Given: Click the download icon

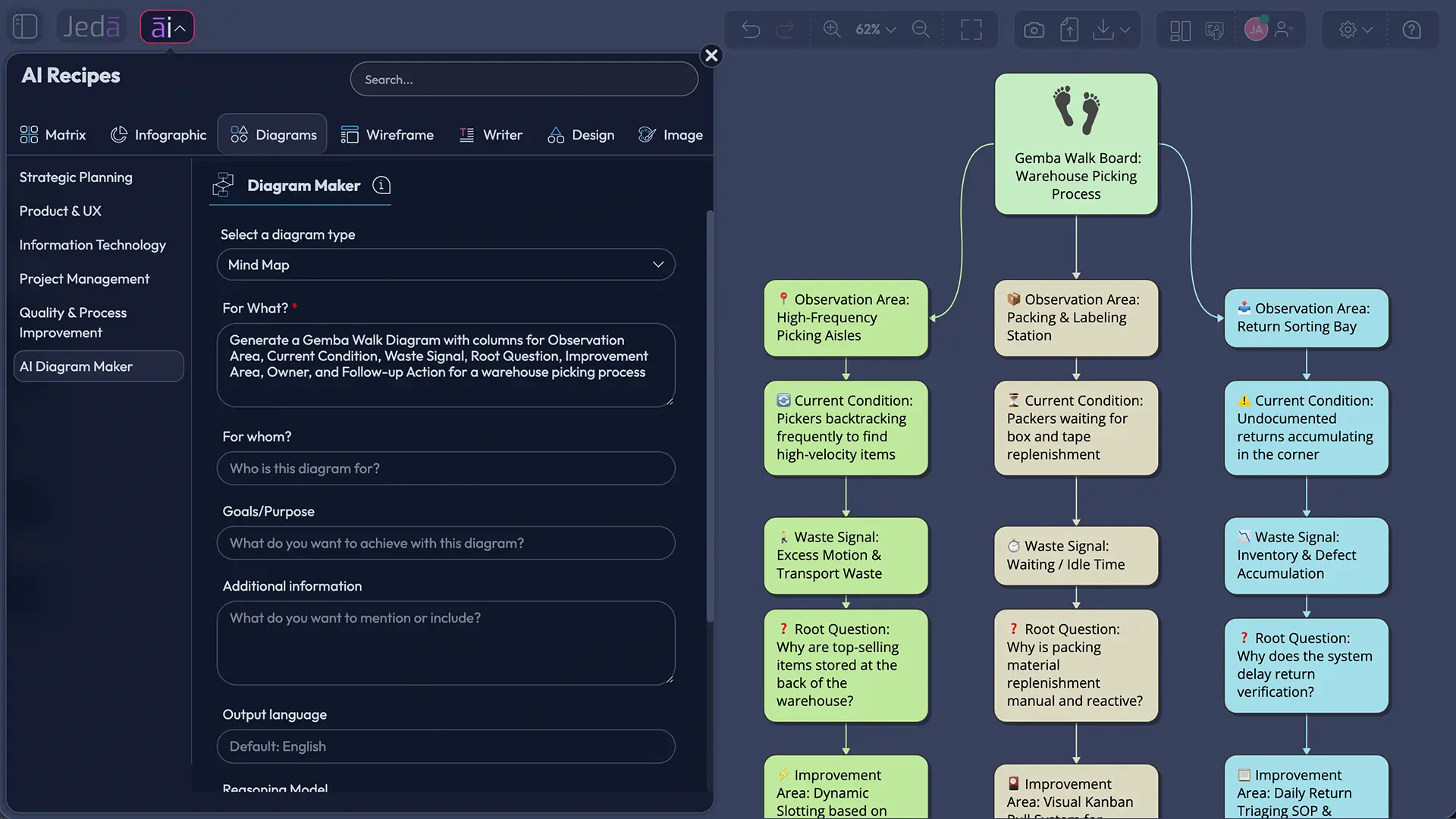Looking at the screenshot, I should (1103, 30).
